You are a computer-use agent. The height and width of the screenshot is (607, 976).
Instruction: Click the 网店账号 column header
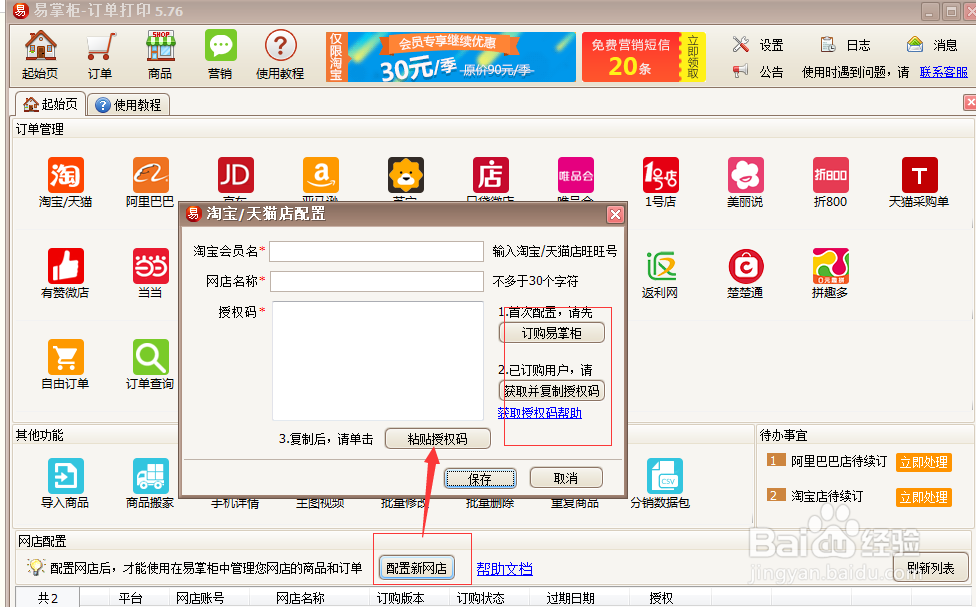[200, 598]
